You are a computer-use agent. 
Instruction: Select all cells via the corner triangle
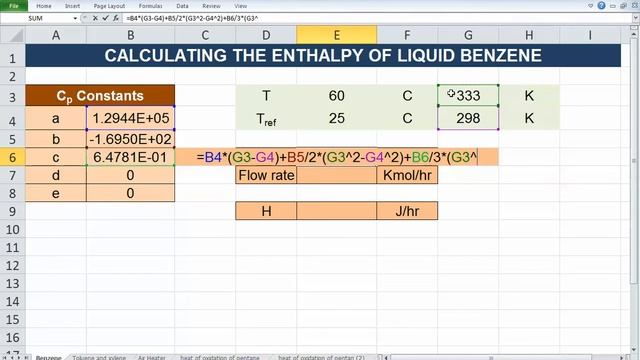[x=13, y=35]
